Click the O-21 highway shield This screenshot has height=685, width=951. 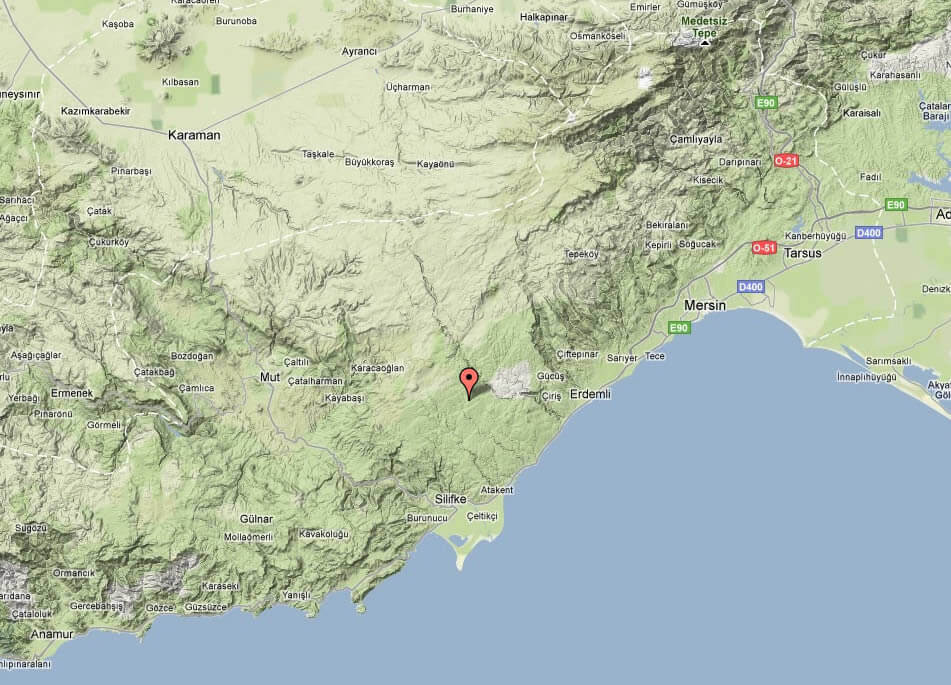coord(786,160)
